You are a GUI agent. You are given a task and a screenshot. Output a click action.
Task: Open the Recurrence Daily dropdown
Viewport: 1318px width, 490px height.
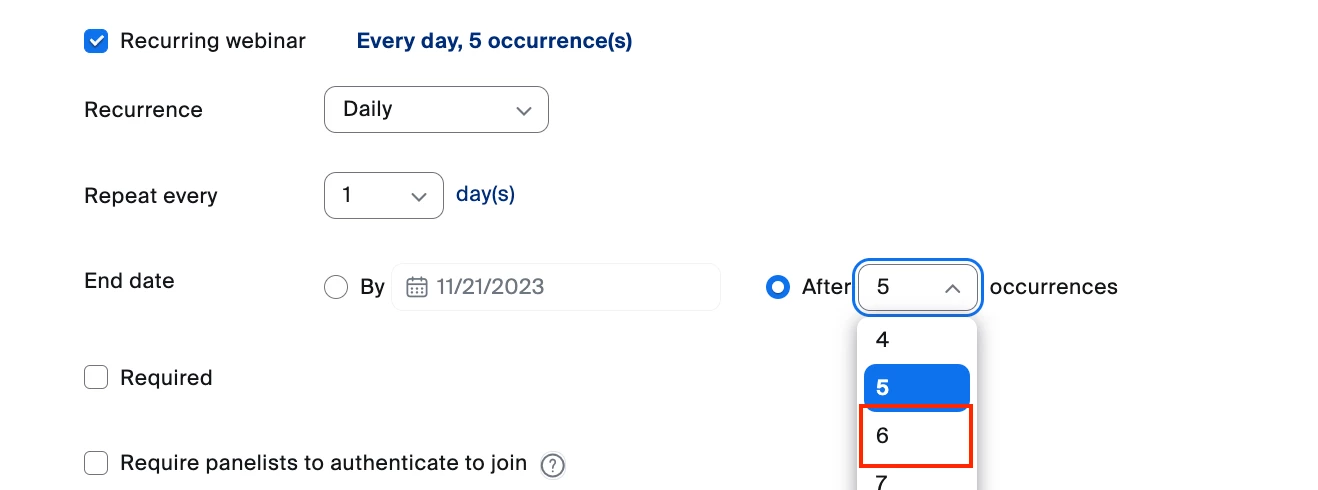(436, 110)
